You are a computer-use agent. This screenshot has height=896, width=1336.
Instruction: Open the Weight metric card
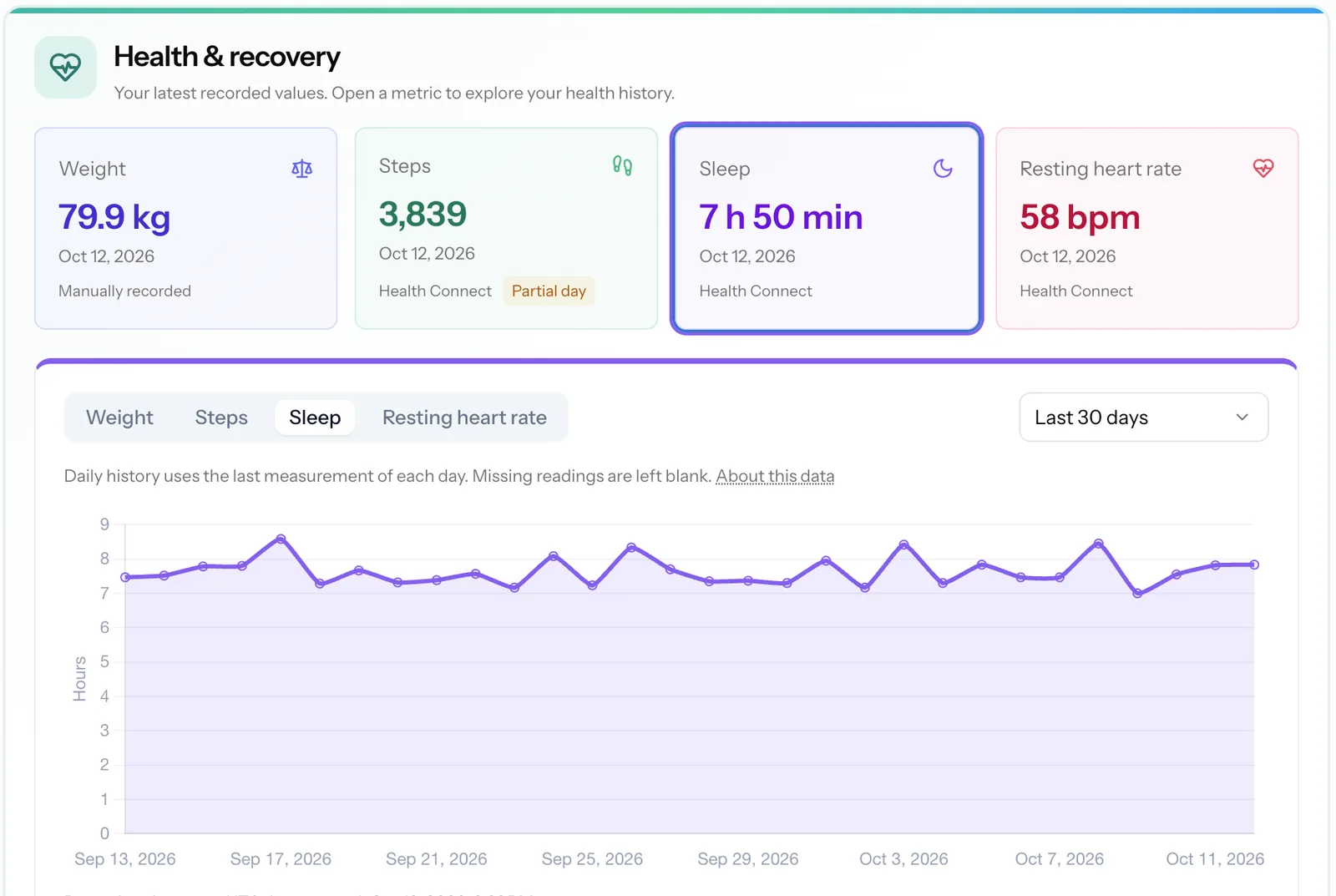pyautogui.click(x=185, y=228)
